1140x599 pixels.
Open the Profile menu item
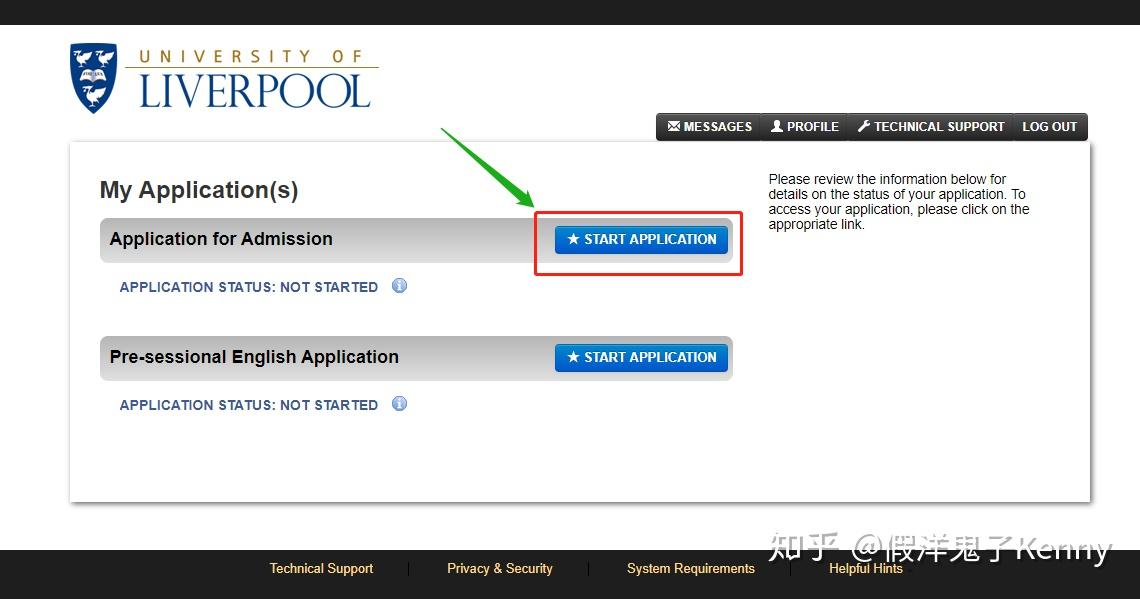pos(804,126)
